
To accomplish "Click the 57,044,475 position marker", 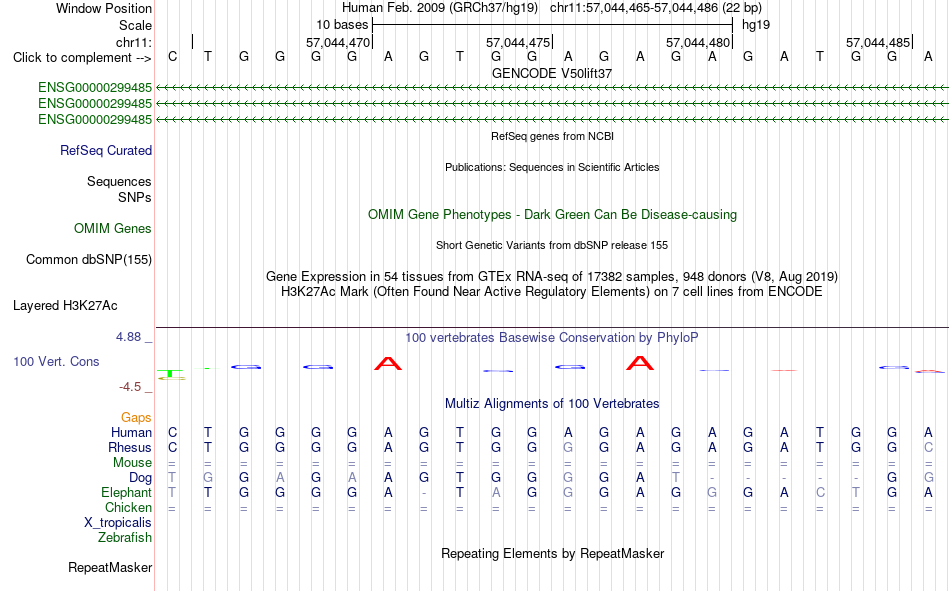I will 518,42.
